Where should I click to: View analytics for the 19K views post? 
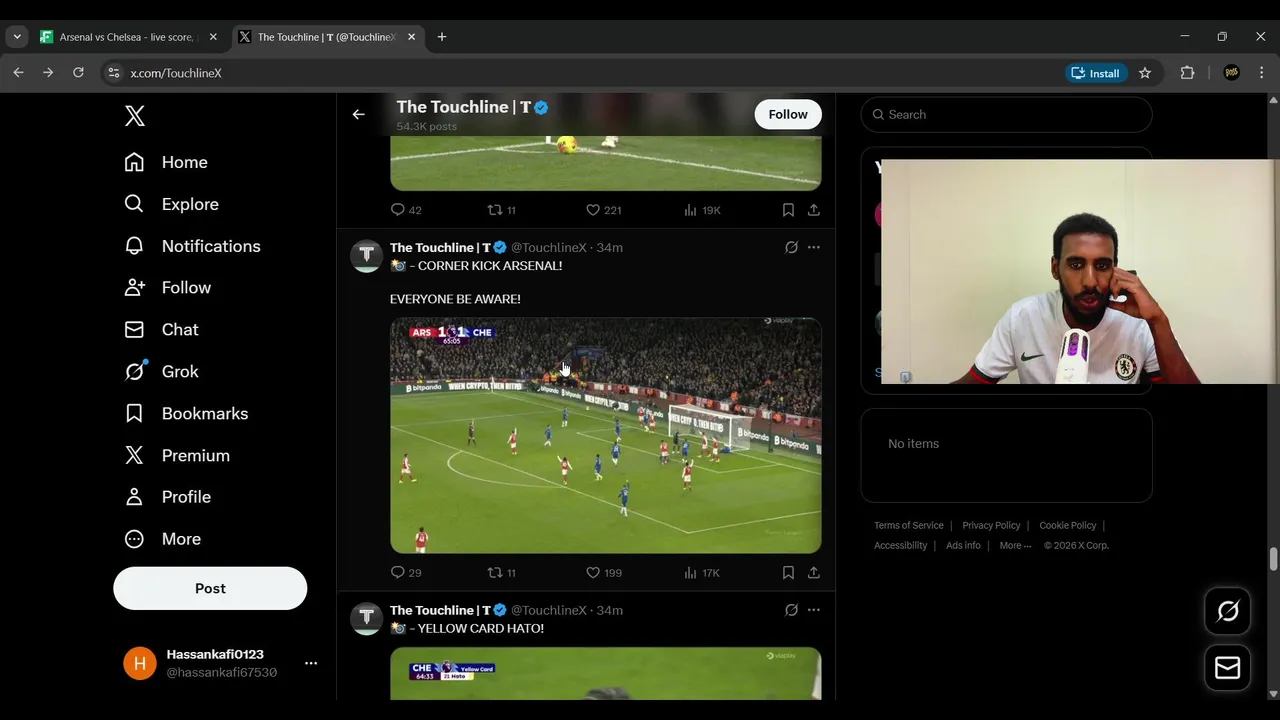coord(702,210)
